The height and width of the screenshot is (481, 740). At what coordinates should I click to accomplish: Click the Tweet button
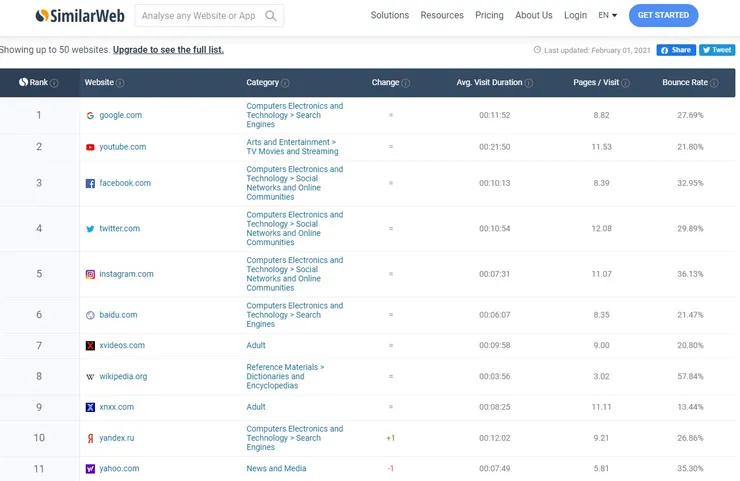[x=716, y=50]
